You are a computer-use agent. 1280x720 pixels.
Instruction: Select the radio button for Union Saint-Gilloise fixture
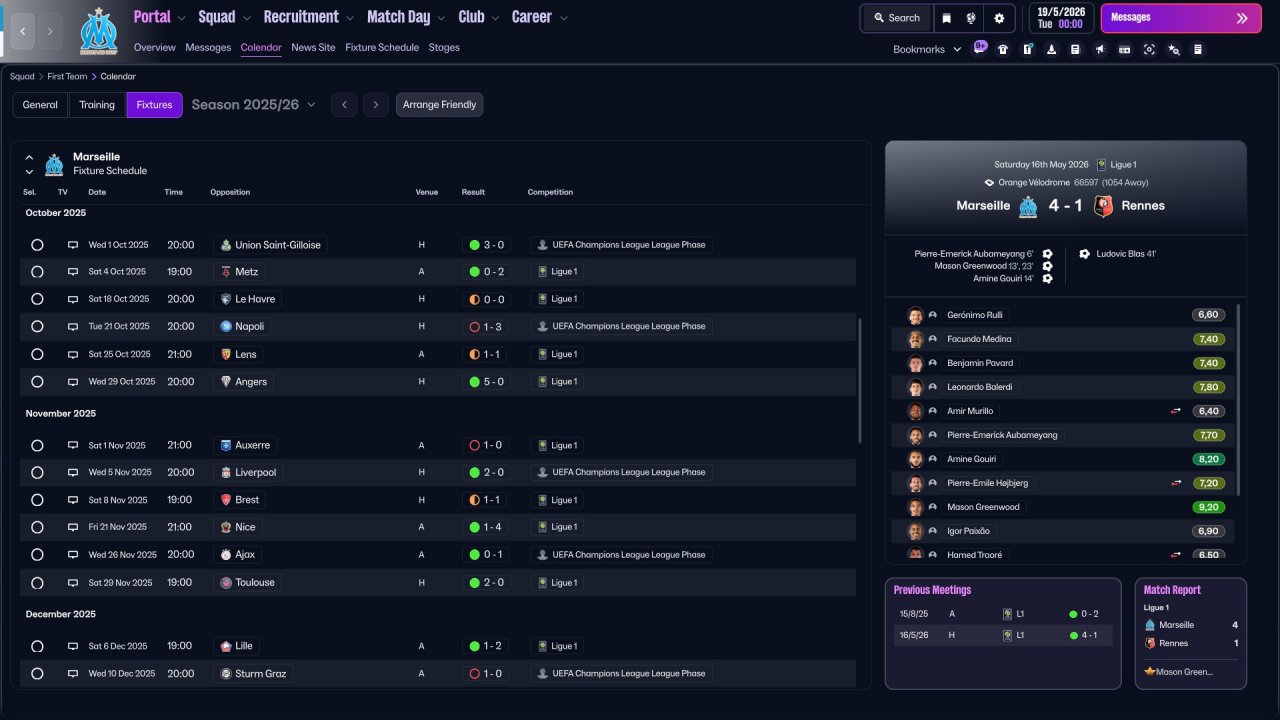(x=37, y=245)
